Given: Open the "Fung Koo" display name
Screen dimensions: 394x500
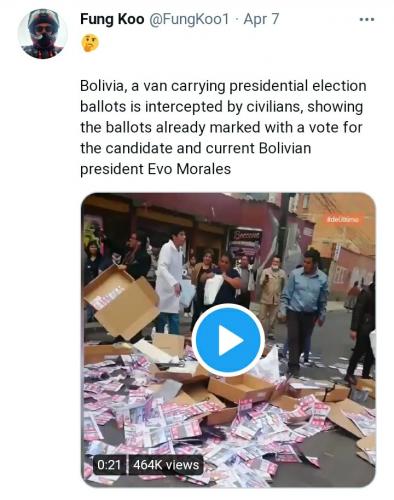Looking at the screenshot, I should coord(112,19).
